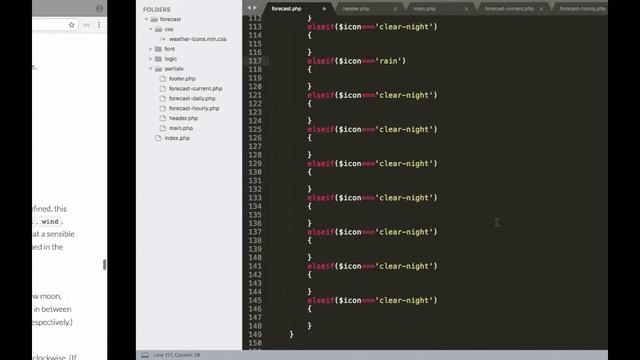Click the elseif keyword on line 129
This screenshot has height=360, width=640.
pos(321,164)
